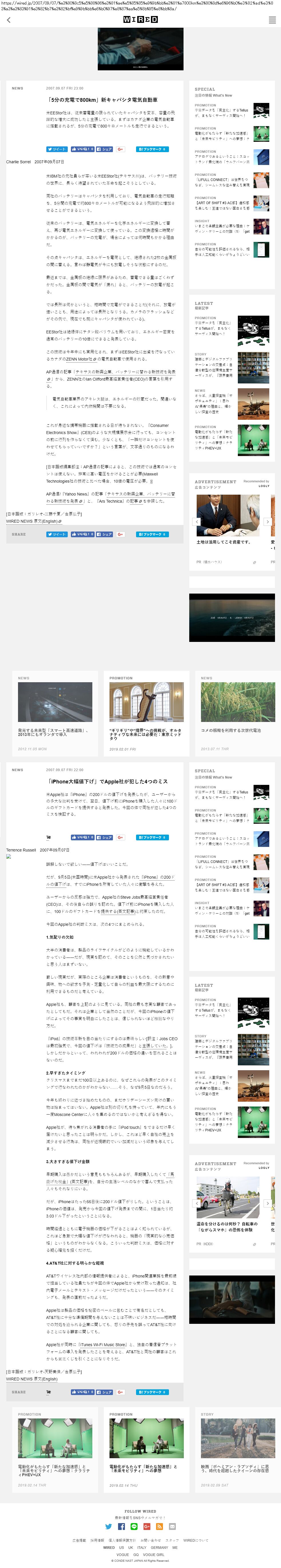Previous ad arrow in carousel beside EEStor article

coord(196,522)
